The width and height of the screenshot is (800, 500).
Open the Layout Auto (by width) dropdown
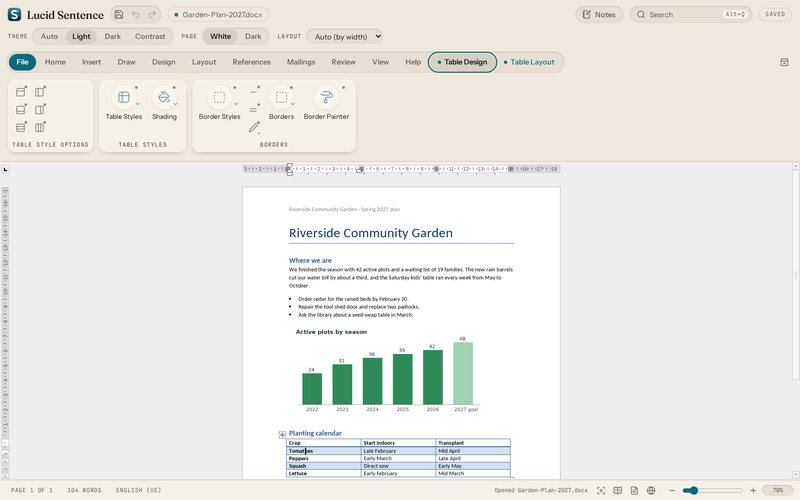(x=344, y=36)
